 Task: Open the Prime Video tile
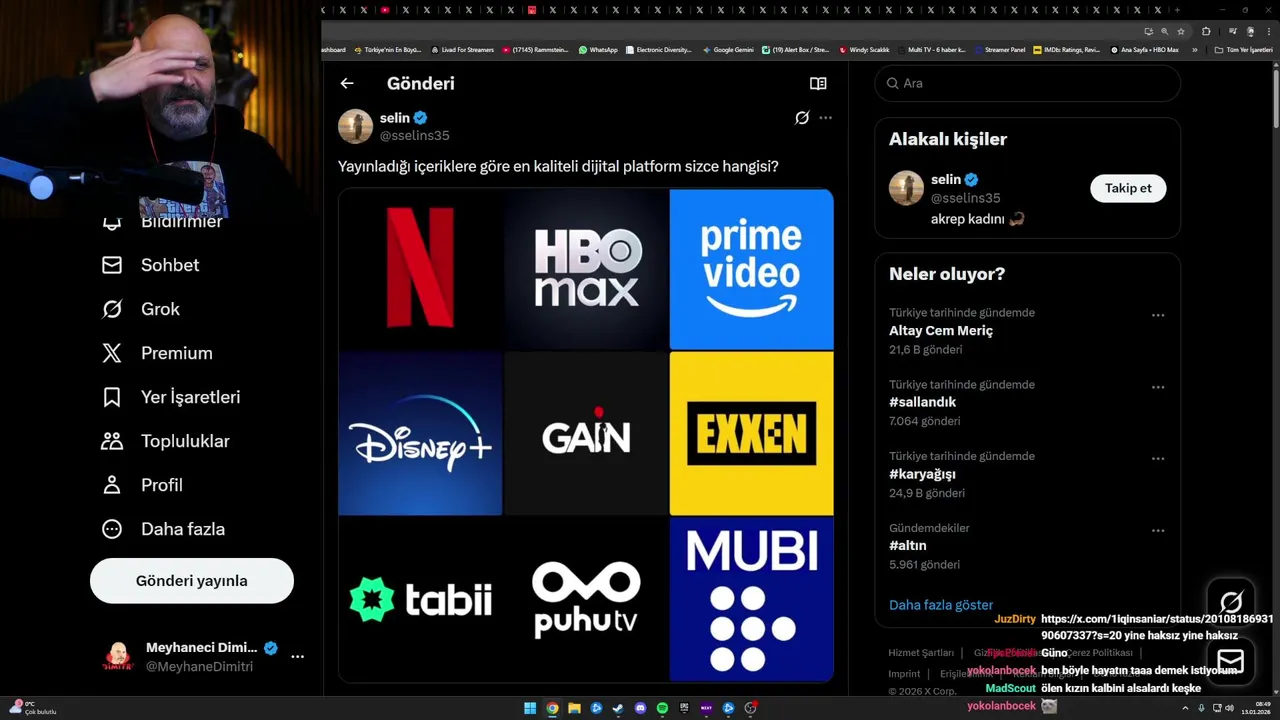tap(751, 268)
